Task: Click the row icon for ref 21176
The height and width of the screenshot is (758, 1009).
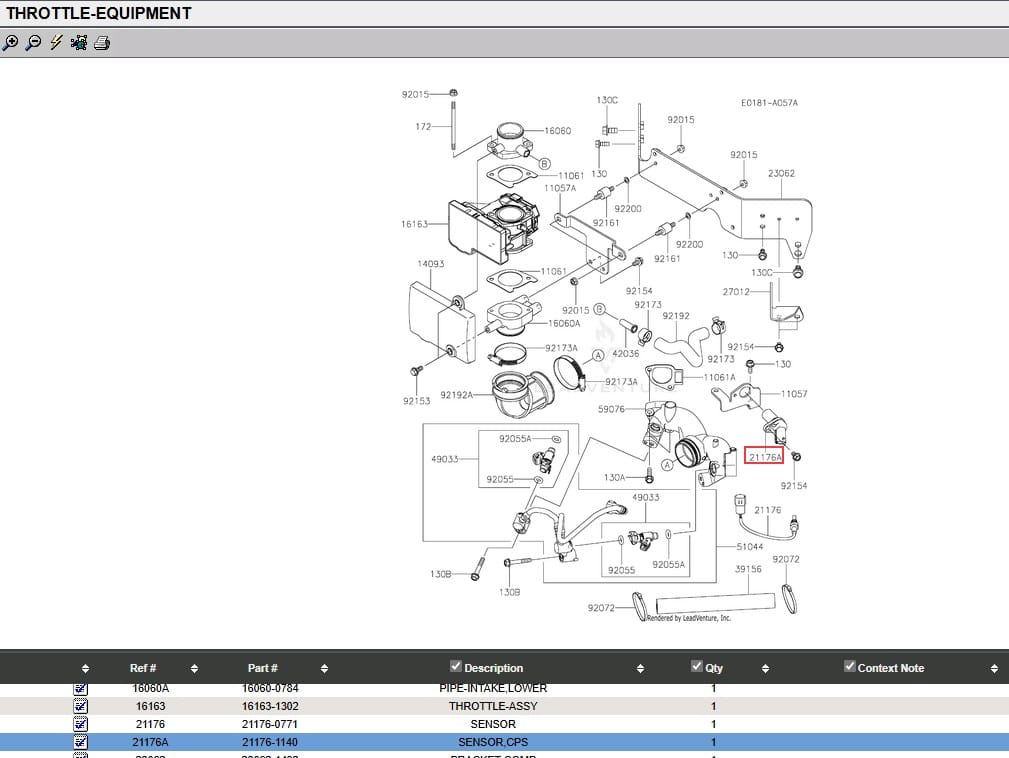Action: [81, 724]
